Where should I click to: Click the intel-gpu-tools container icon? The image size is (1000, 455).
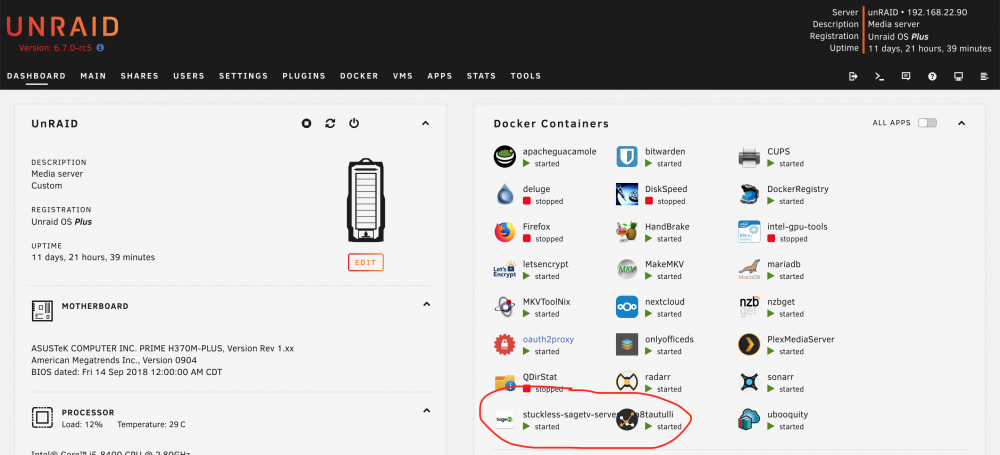click(749, 232)
